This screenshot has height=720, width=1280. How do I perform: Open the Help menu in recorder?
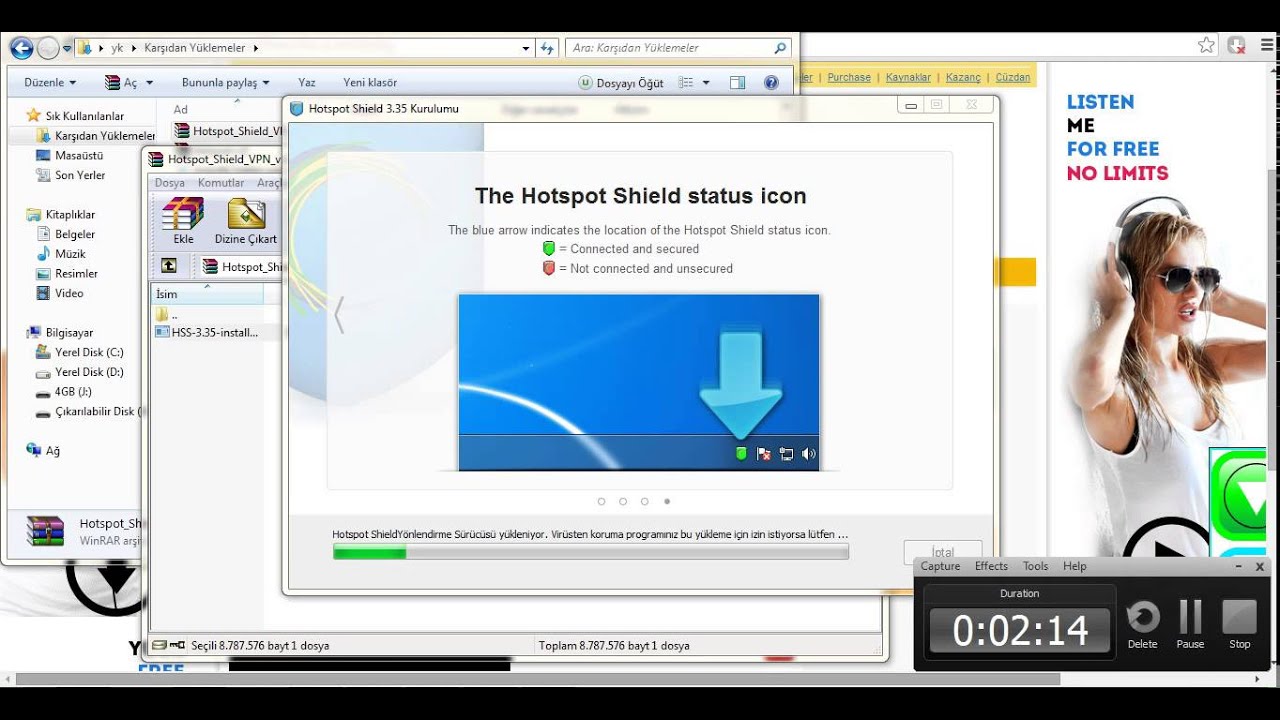tap(1074, 566)
